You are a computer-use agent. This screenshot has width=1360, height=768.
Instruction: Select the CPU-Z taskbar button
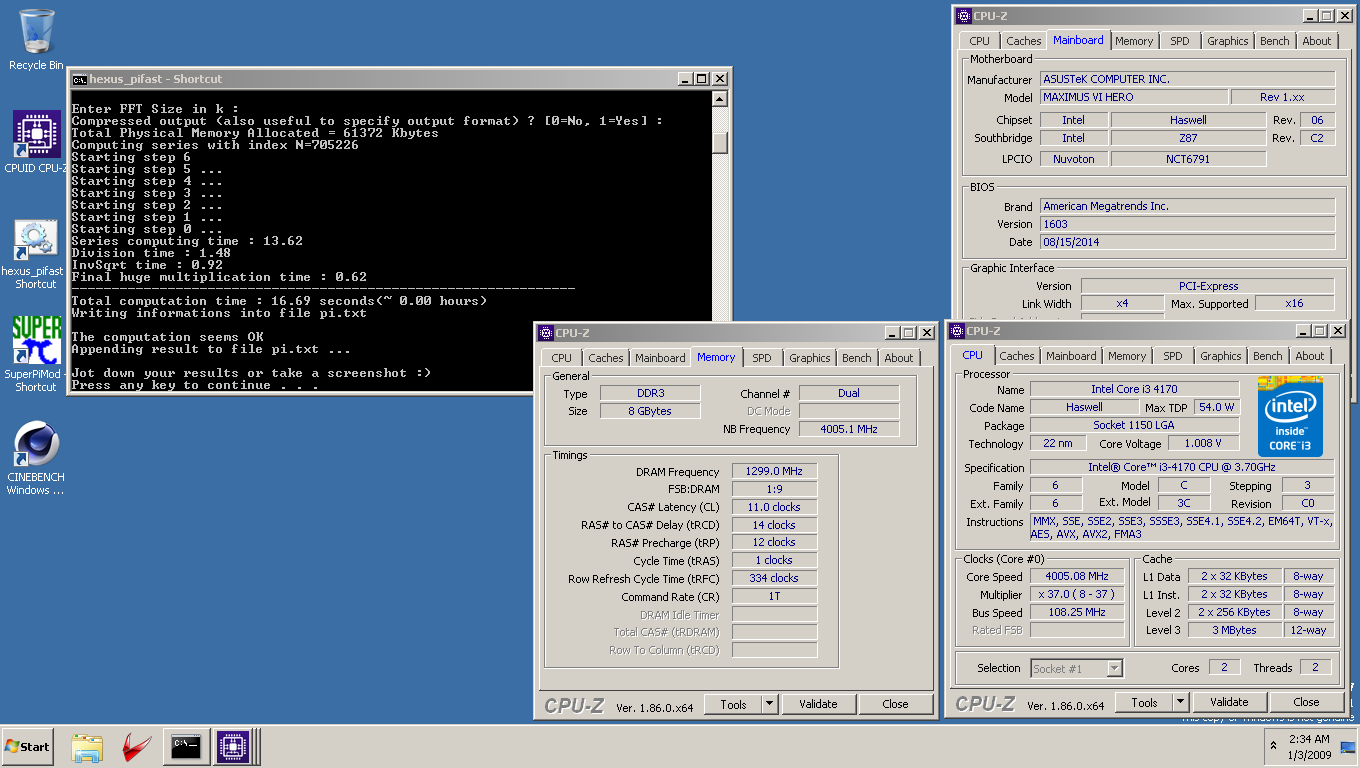pos(233,746)
